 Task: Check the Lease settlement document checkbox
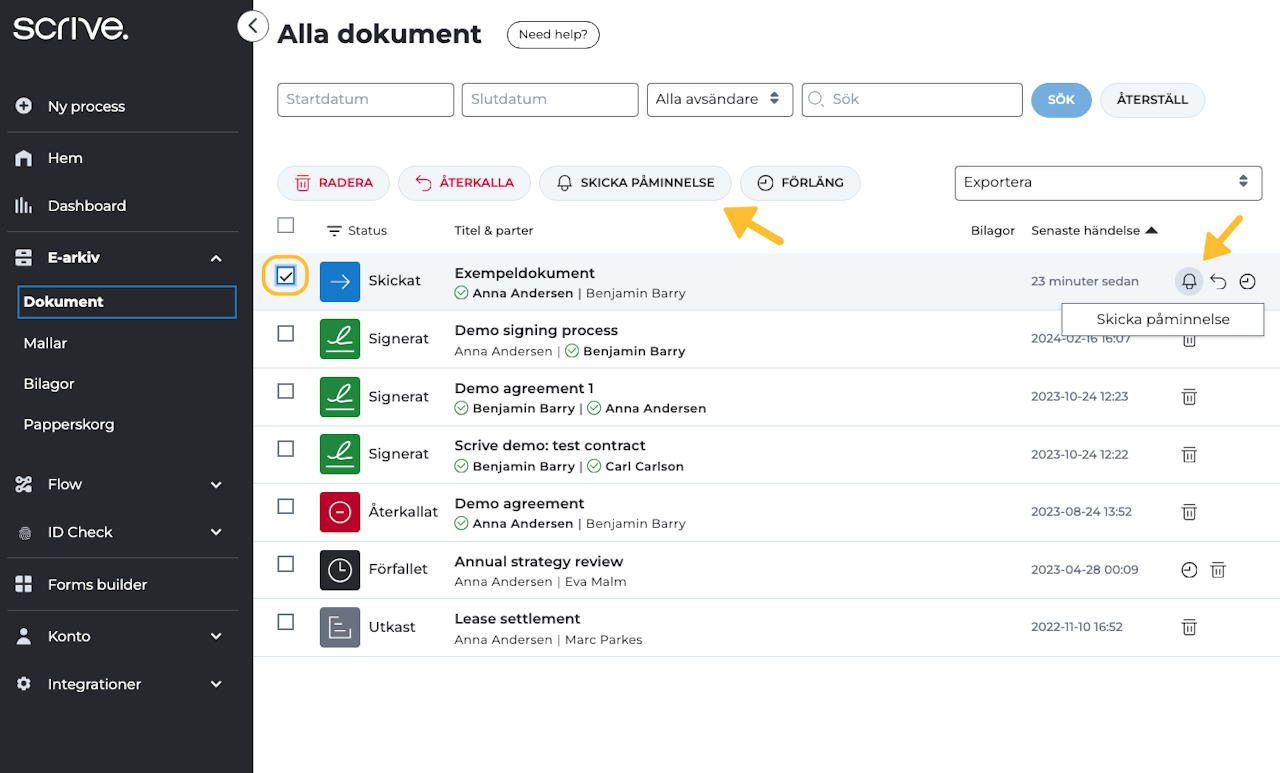[286, 622]
